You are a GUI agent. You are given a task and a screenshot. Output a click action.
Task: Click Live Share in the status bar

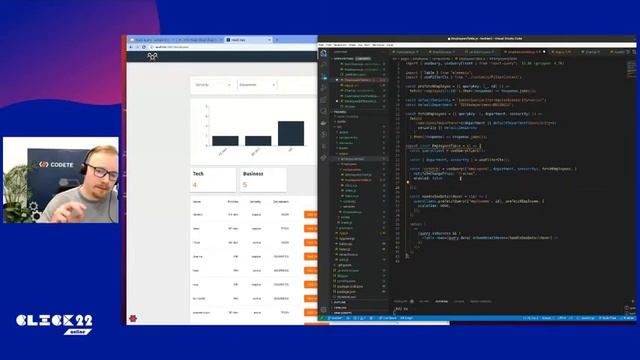pyautogui.click(x=388, y=318)
